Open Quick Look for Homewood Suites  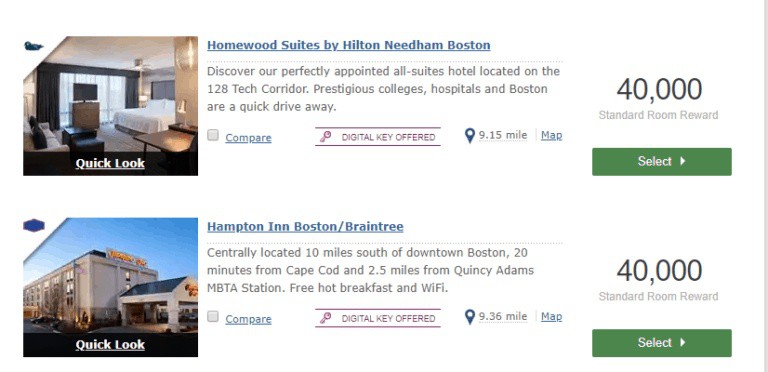pyautogui.click(x=110, y=163)
